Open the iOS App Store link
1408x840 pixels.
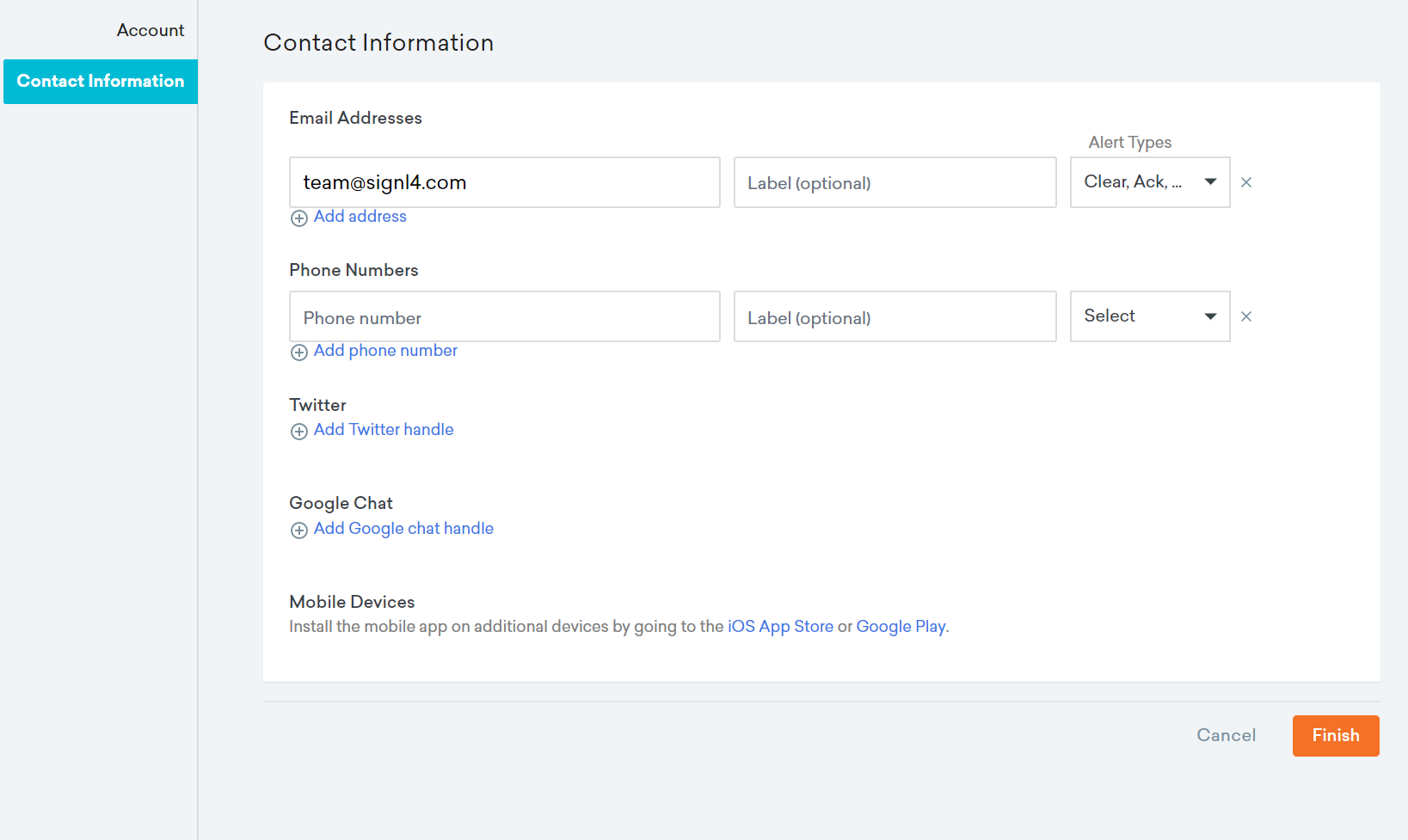[781, 627]
